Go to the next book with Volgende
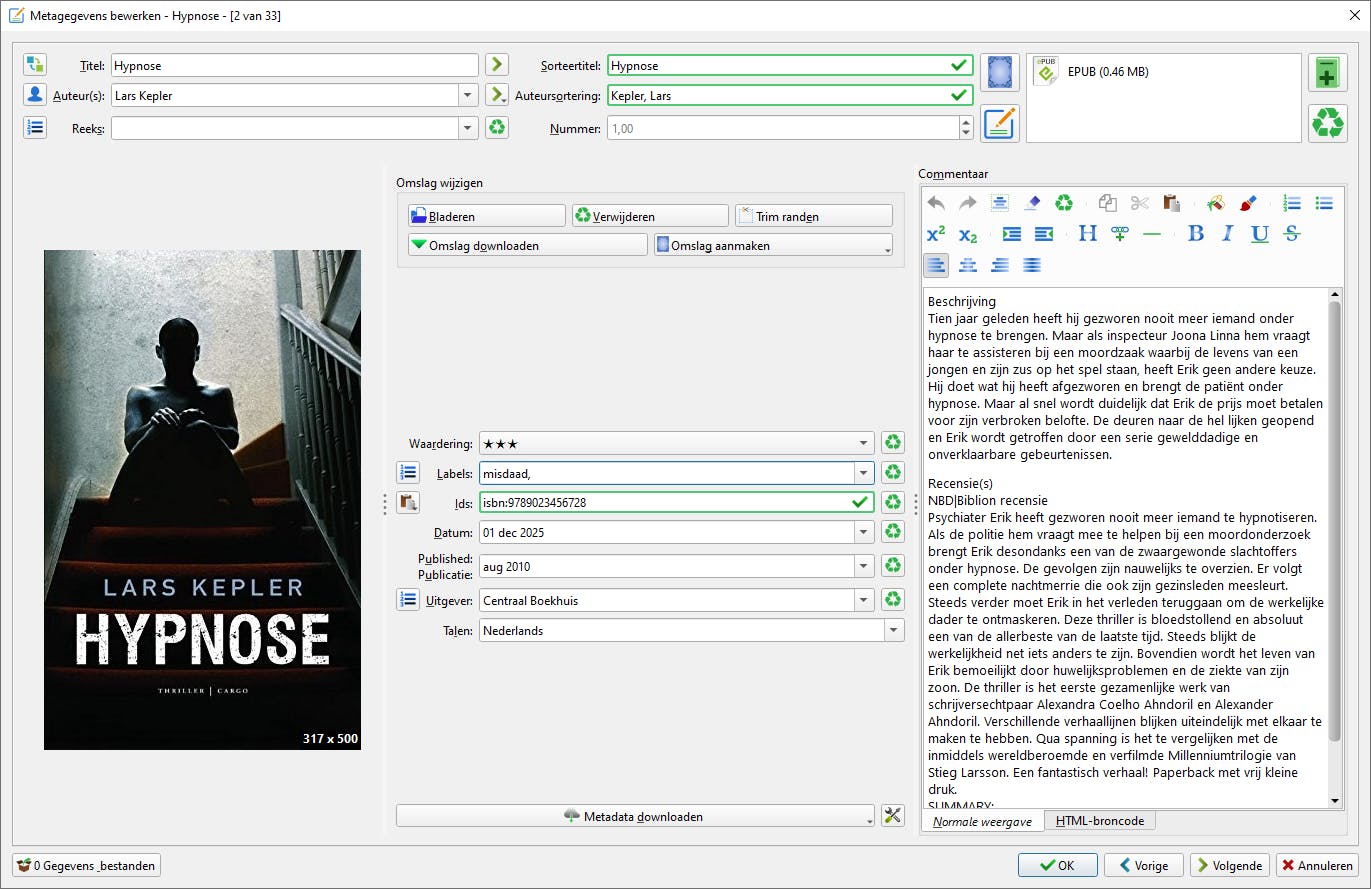1371x889 pixels. coord(1229,865)
